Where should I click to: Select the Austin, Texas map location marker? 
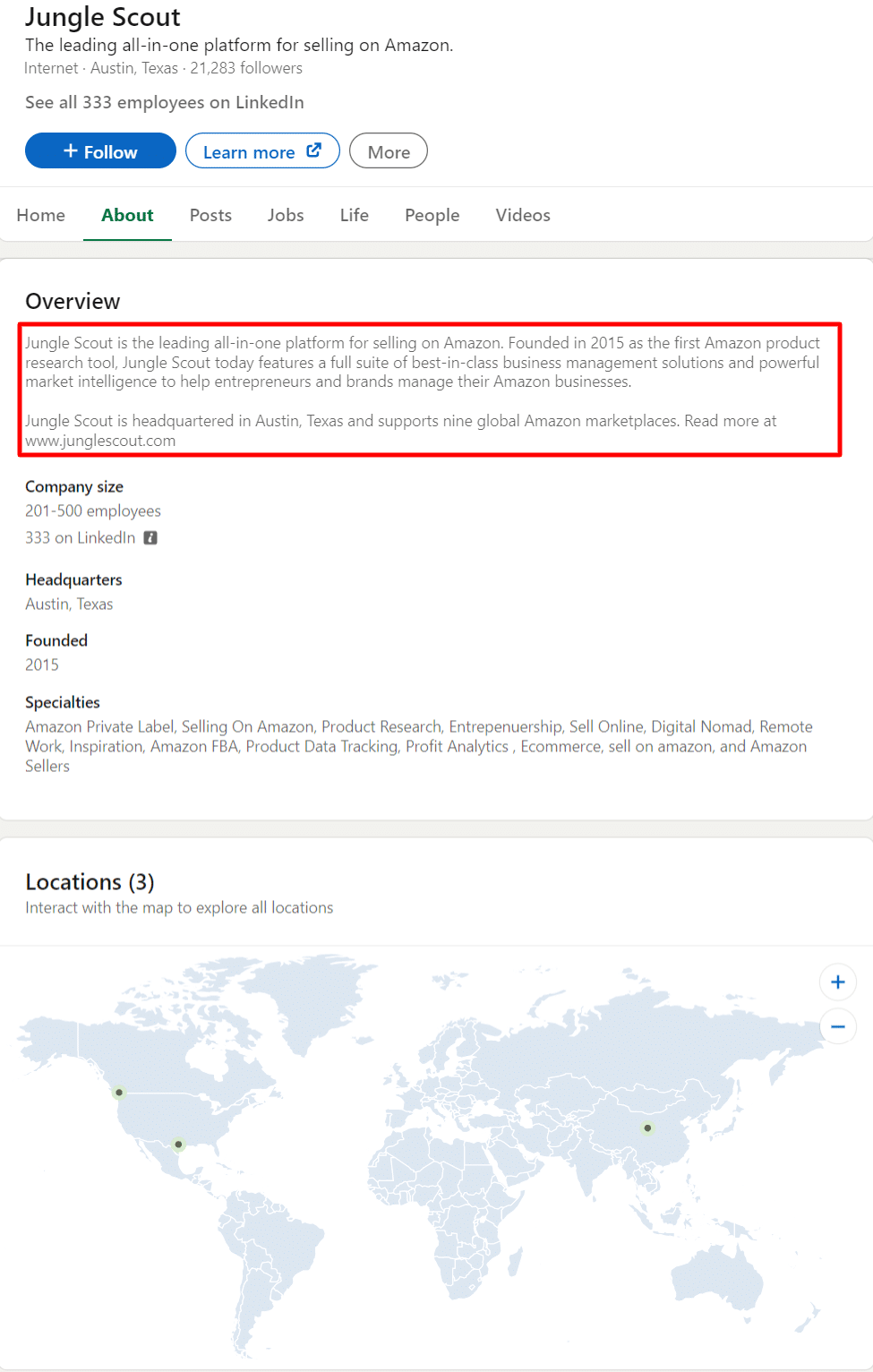point(178,1145)
